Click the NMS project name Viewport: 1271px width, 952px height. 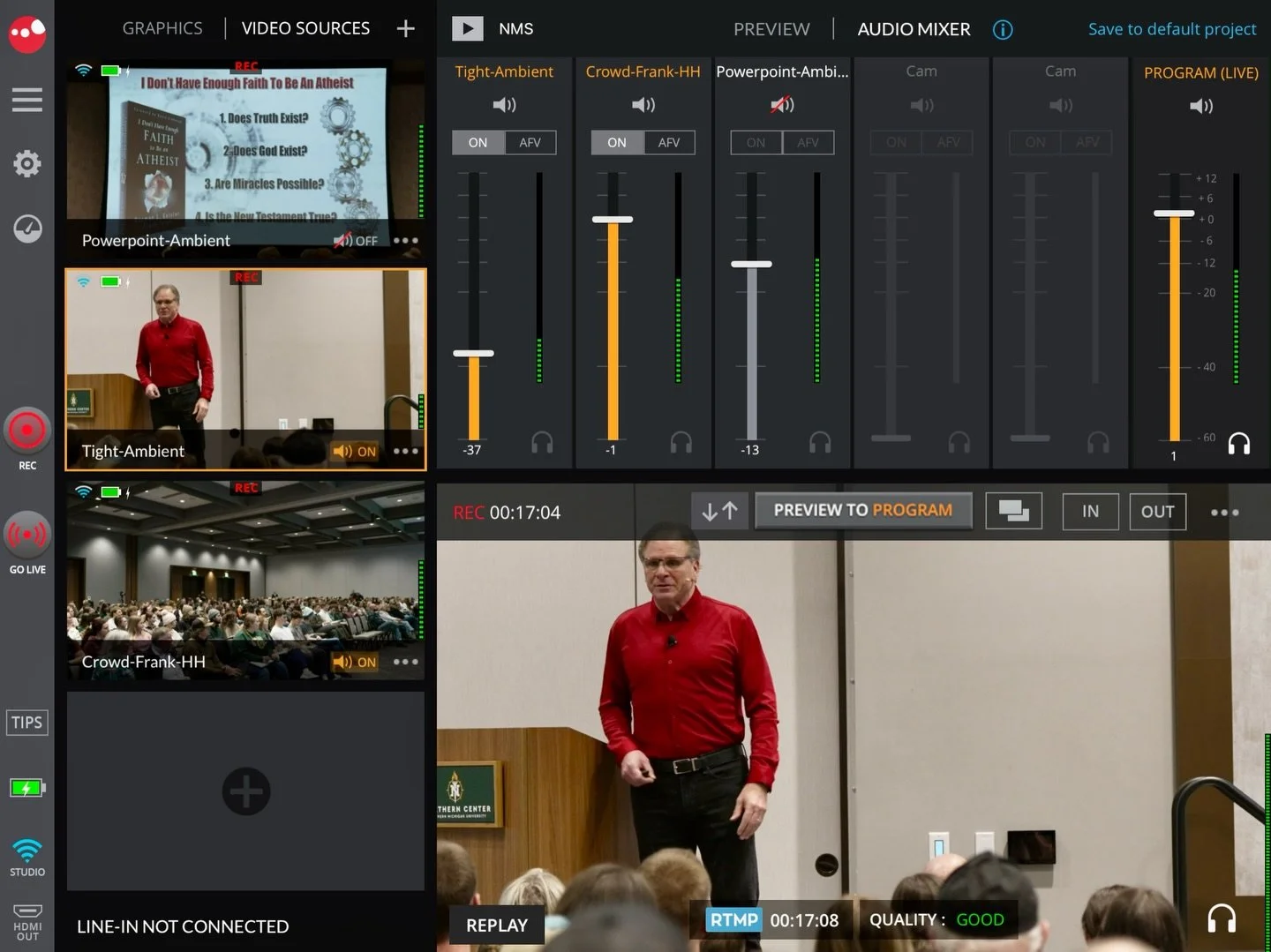click(516, 29)
